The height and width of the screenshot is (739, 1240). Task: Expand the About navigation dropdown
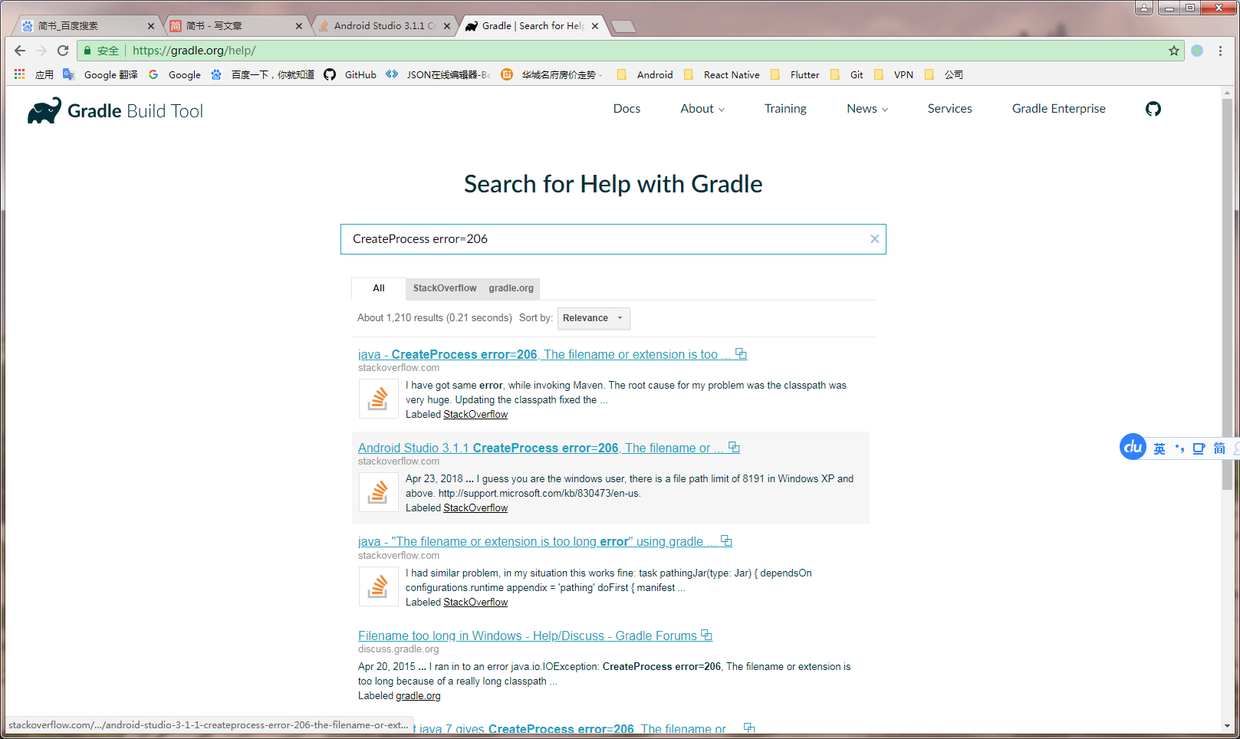pyautogui.click(x=702, y=109)
